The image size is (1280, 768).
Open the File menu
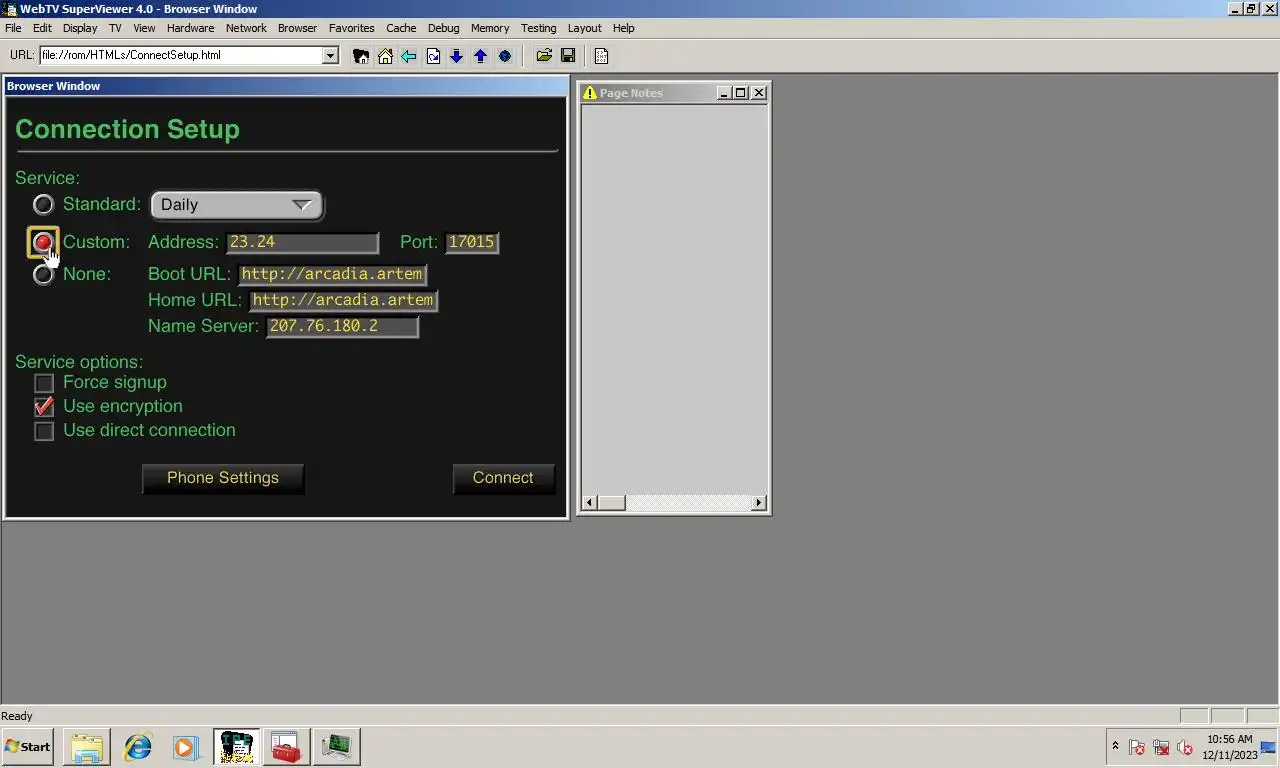tap(13, 28)
